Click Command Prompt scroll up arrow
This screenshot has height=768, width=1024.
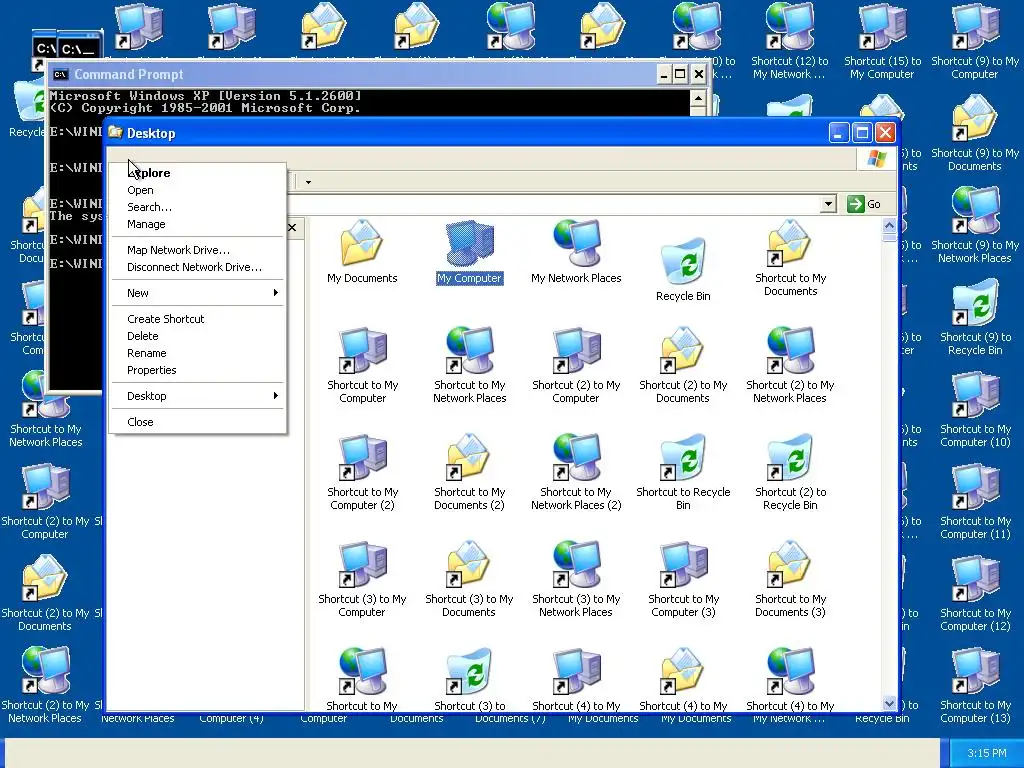[x=698, y=99]
